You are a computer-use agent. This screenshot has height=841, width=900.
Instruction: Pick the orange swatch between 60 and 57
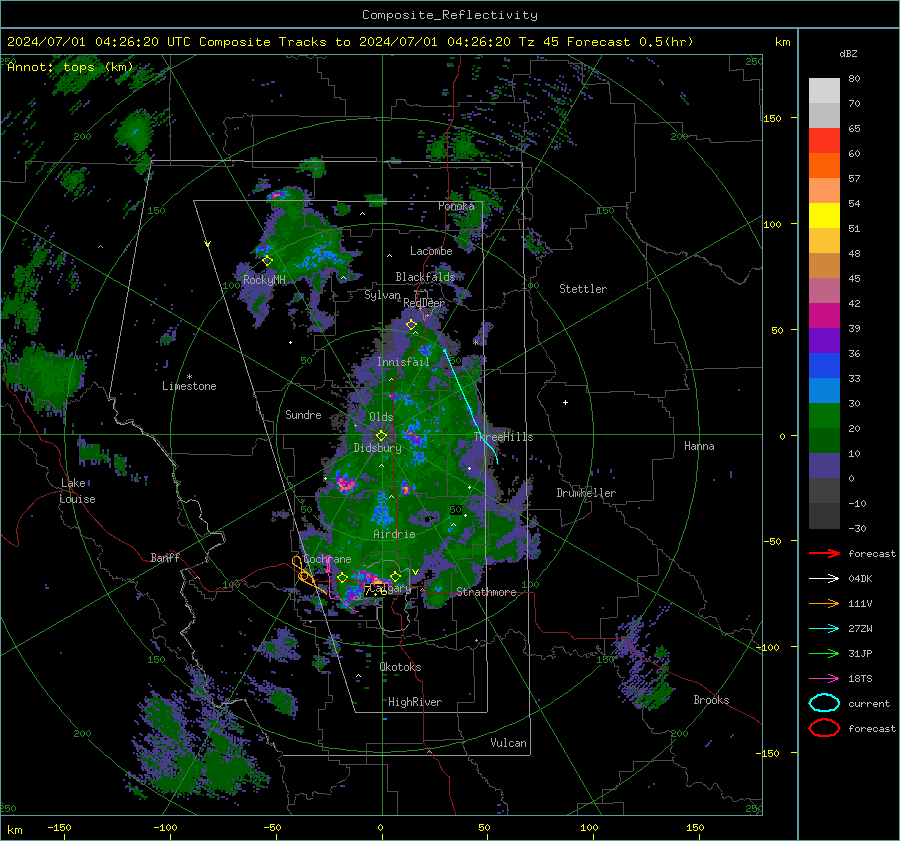[x=824, y=166]
